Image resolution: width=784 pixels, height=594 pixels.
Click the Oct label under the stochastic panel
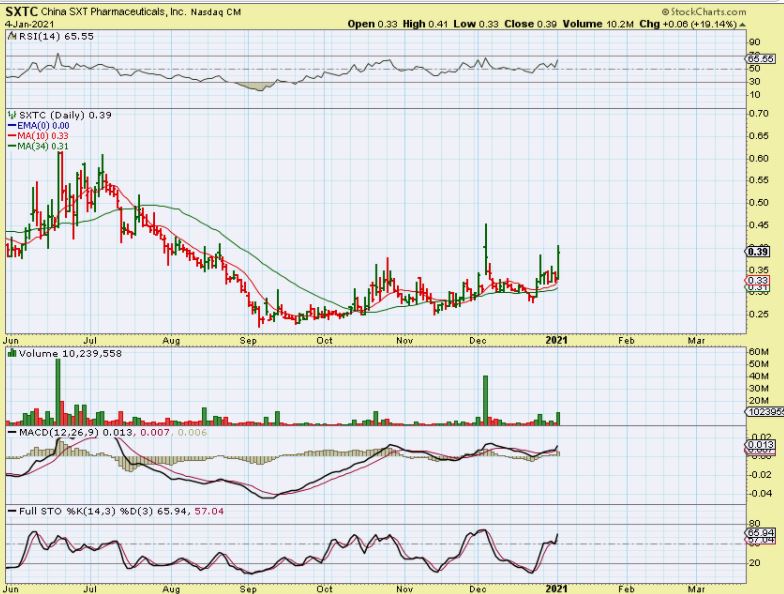[324, 589]
